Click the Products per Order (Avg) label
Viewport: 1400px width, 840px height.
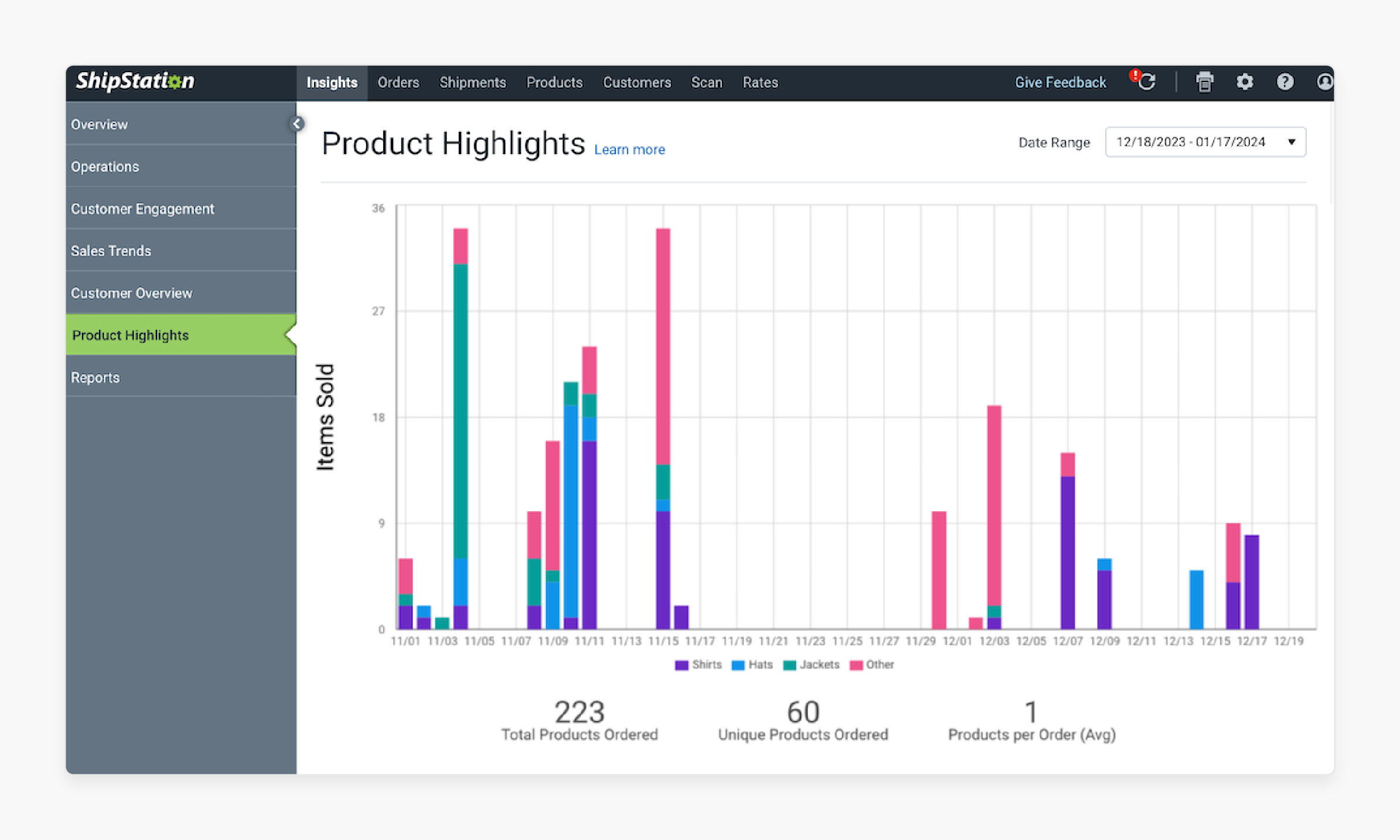pyautogui.click(x=1032, y=735)
